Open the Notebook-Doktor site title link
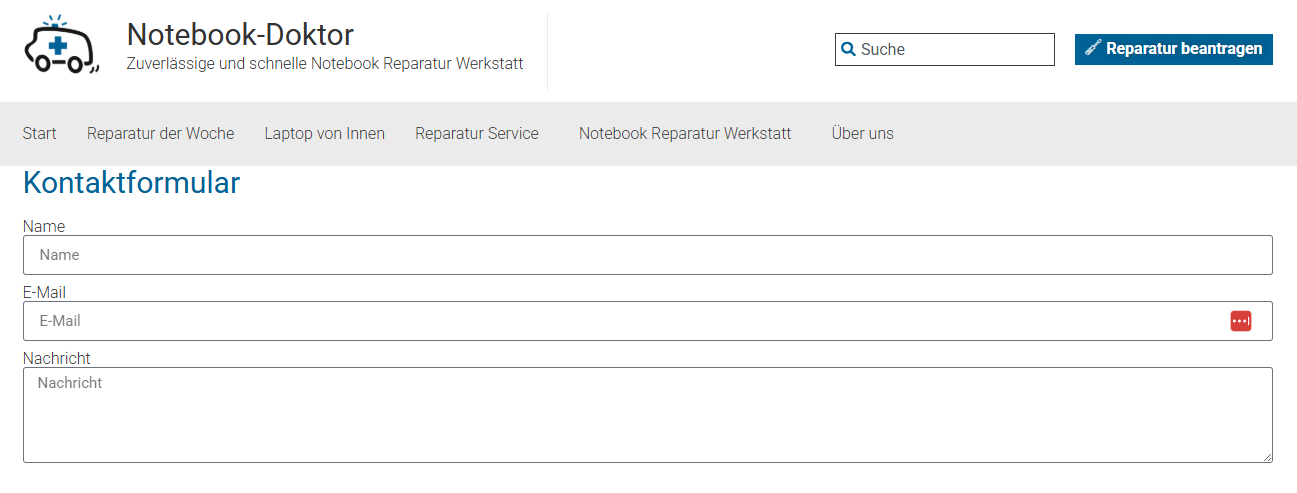Viewport: 1297px width, 493px height. pos(240,34)
